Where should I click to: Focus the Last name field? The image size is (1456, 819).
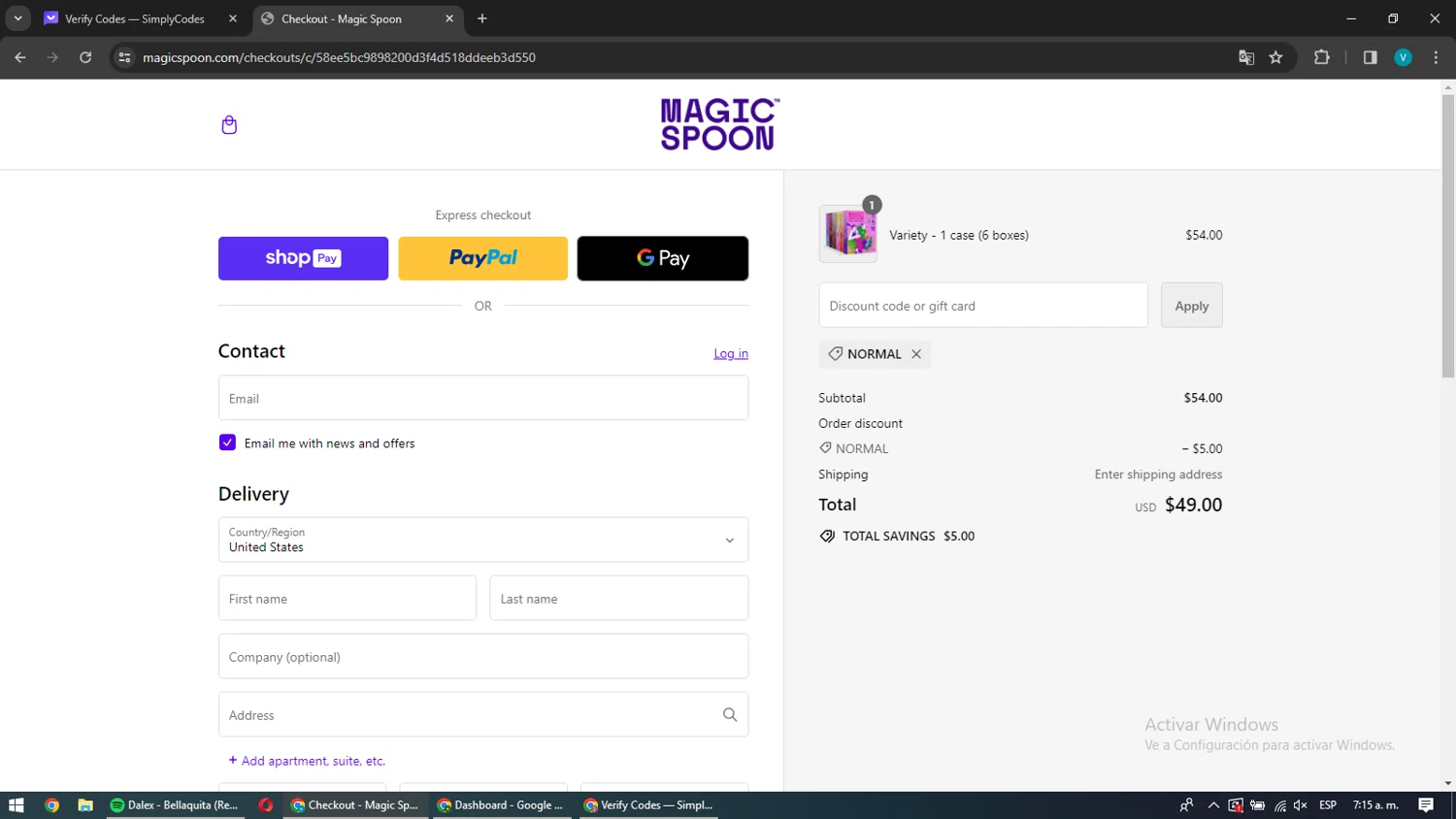(619, 598)
